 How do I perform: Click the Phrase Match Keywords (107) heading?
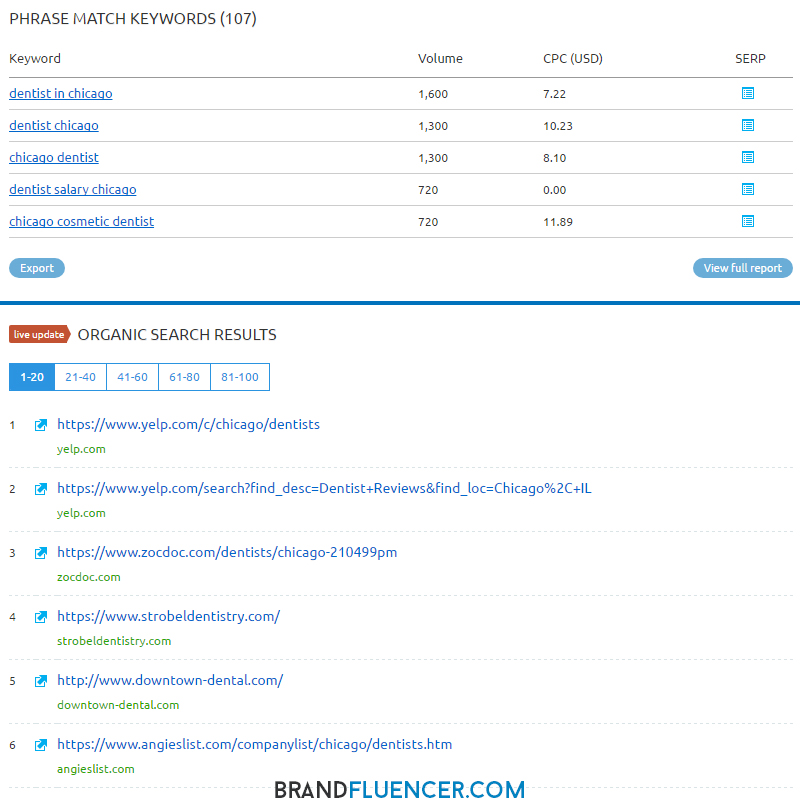[133, 19]
